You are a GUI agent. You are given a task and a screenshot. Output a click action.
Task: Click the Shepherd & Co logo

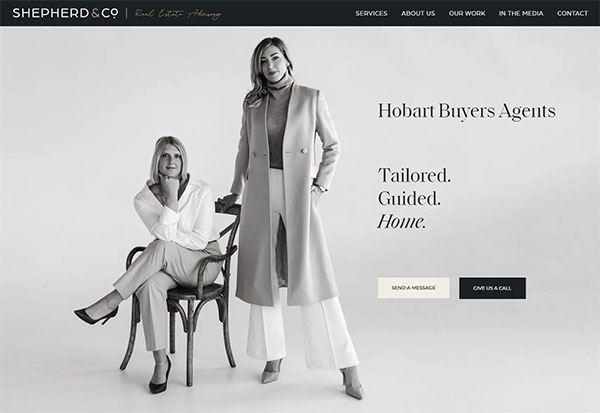(x=65, y=13)
